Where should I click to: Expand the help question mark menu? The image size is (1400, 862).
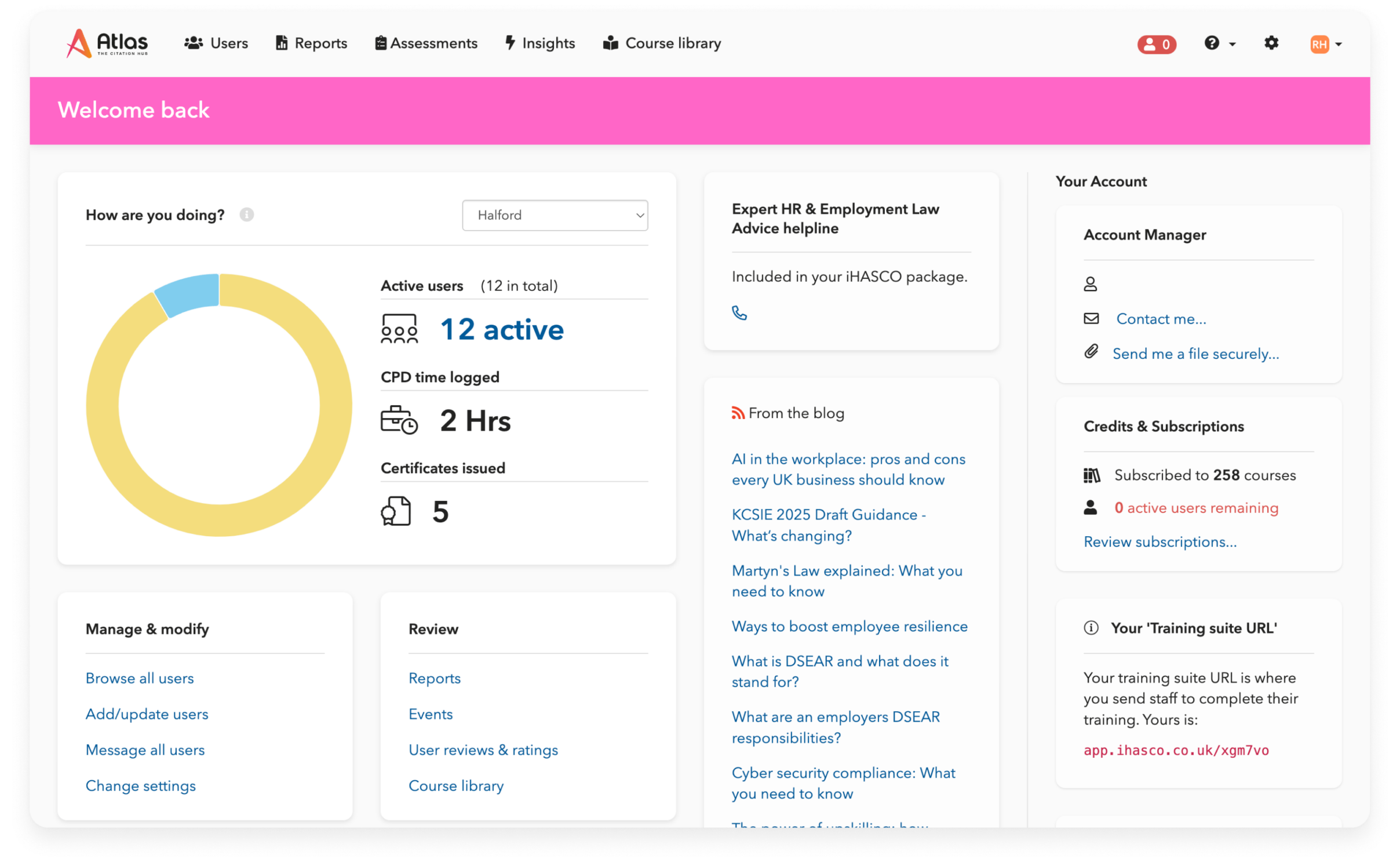point(1219,43)
